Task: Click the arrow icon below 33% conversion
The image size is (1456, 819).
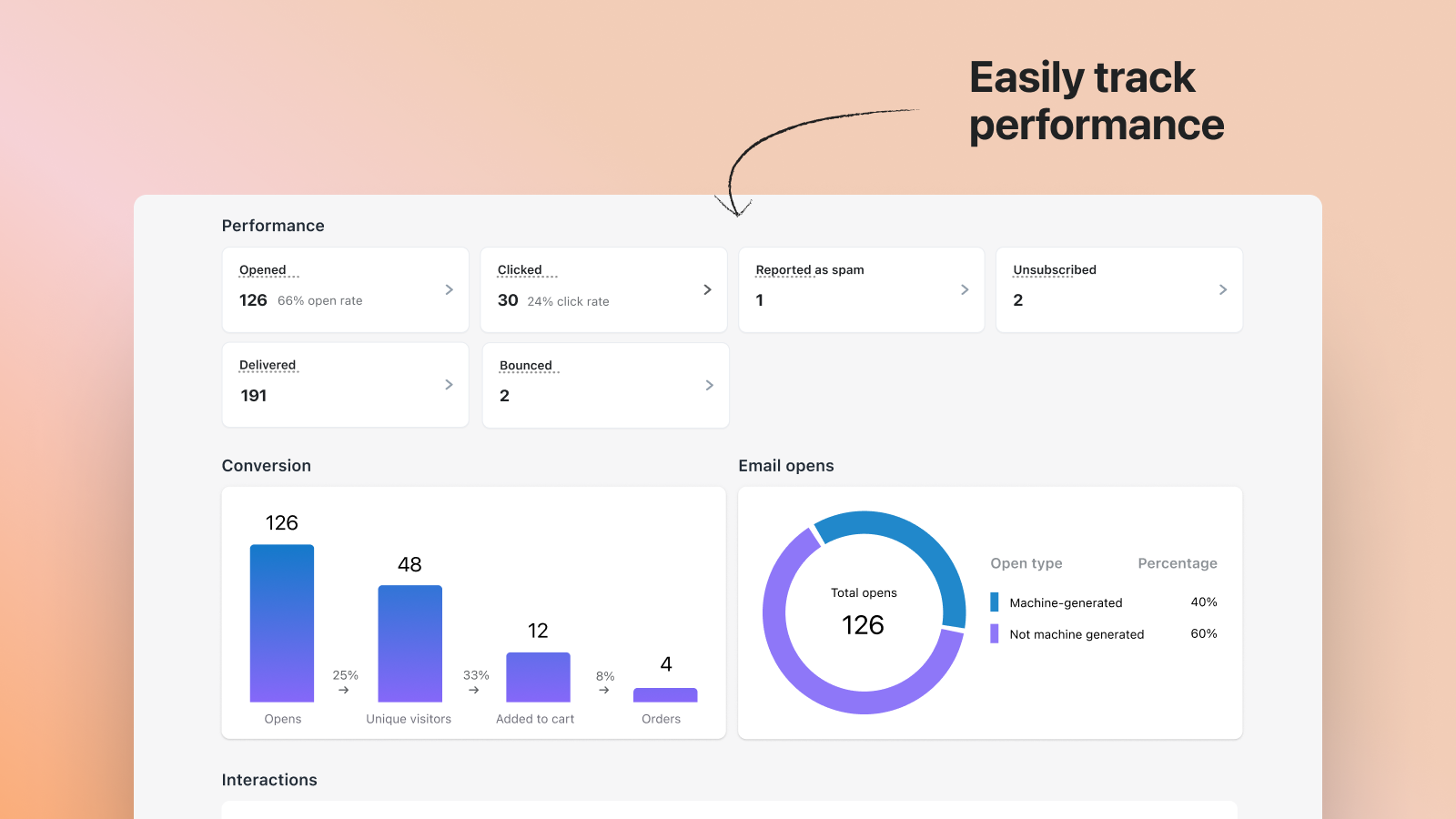Action: click(x=474, y=690)
